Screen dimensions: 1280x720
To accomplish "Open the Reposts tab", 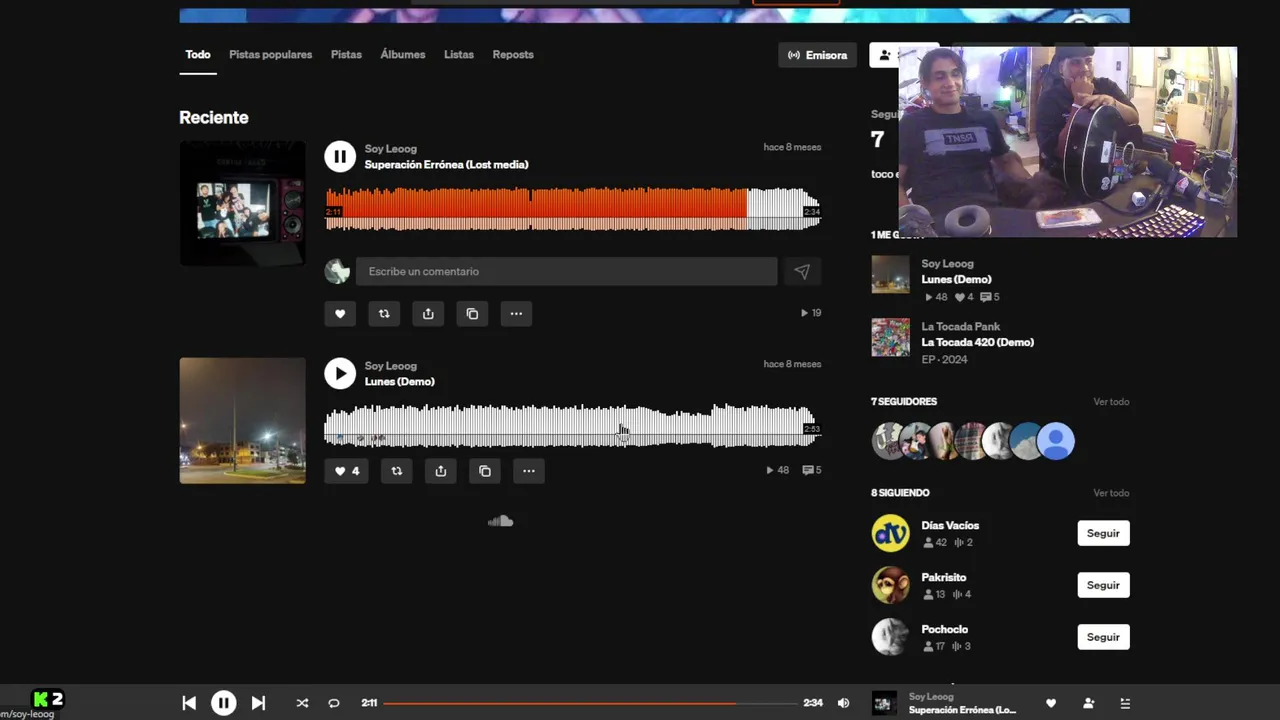I will click(513, 55).
